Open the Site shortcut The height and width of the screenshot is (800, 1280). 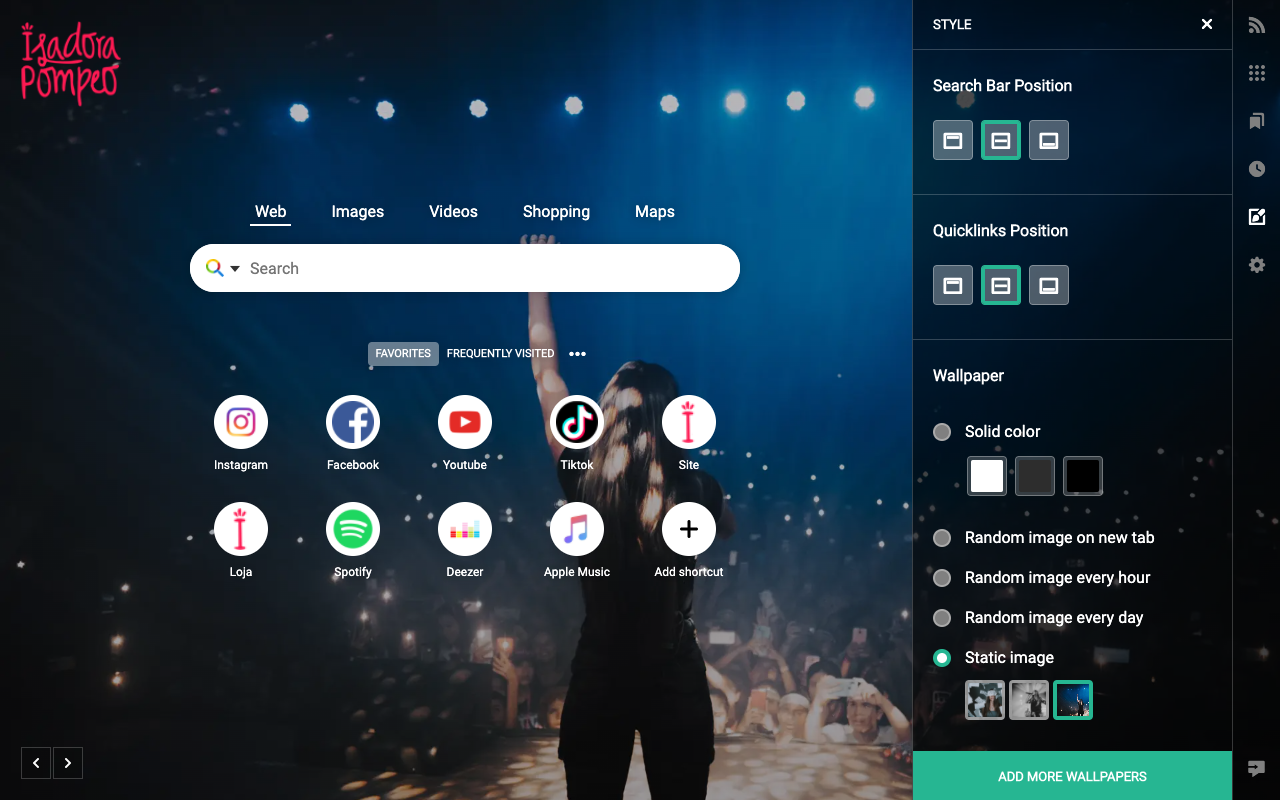(689, 422)
